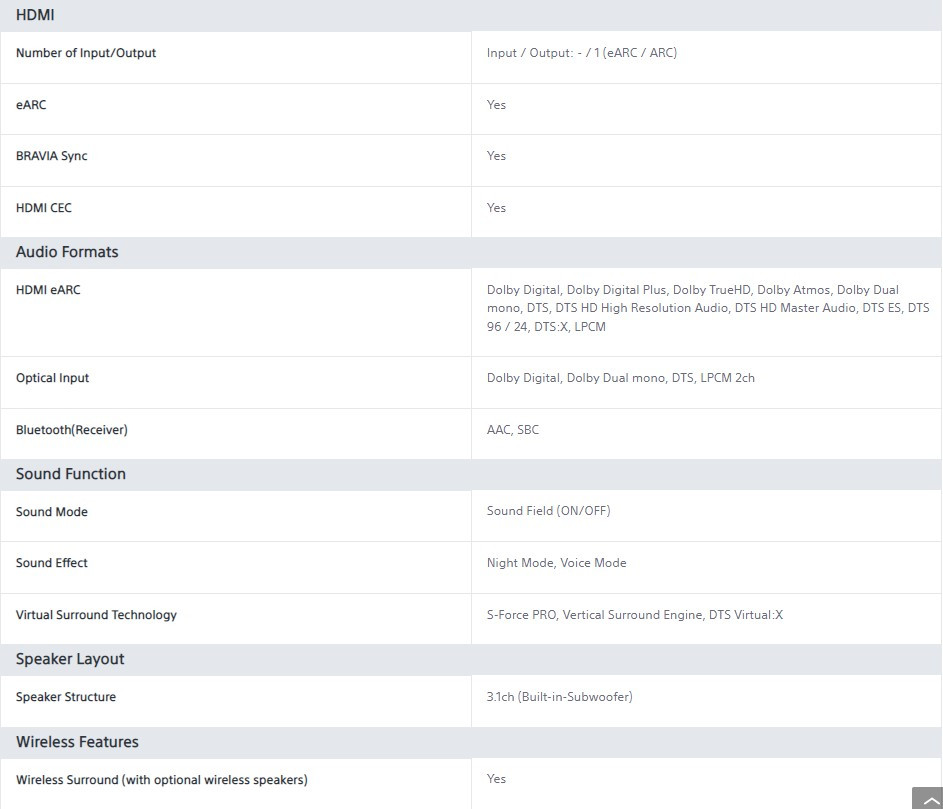Click the Sound Function section heading
This screenshot has width=943, height=809.
71,474
